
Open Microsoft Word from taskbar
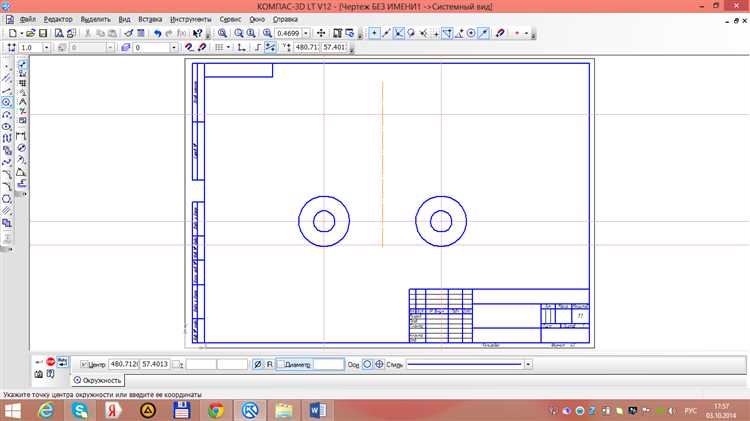(317, 410)
